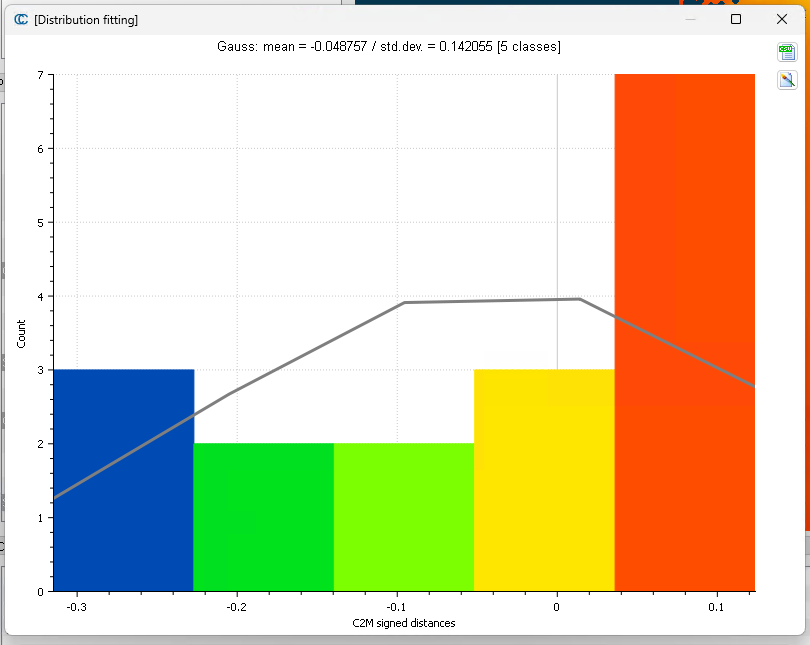
Task: Click the tall orange-red histogram bar
Action: [x=685, y=333]
